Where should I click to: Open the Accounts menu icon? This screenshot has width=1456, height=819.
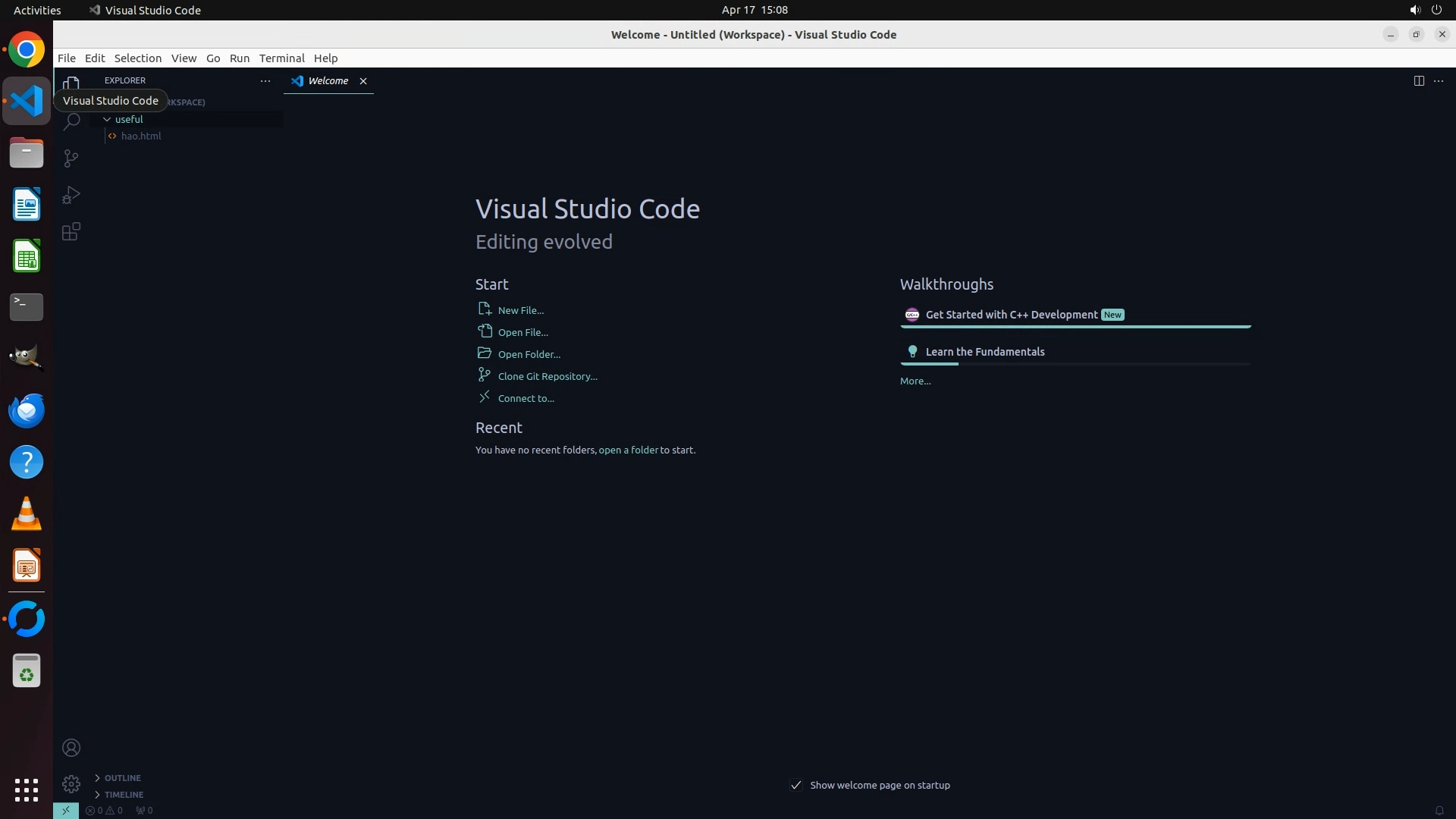(71, 748)
